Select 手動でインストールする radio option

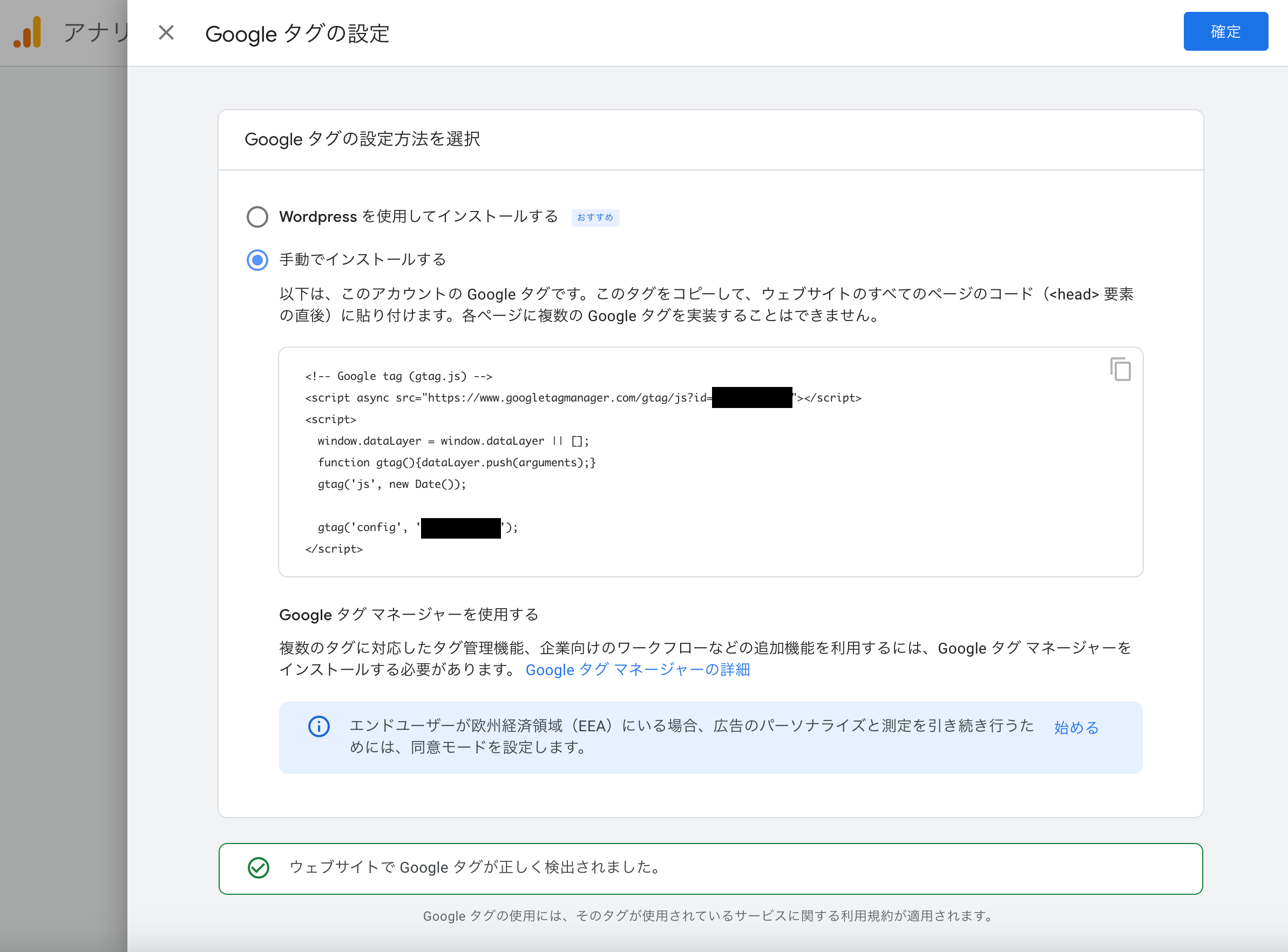pyautogui.click(x=257, y=260)
